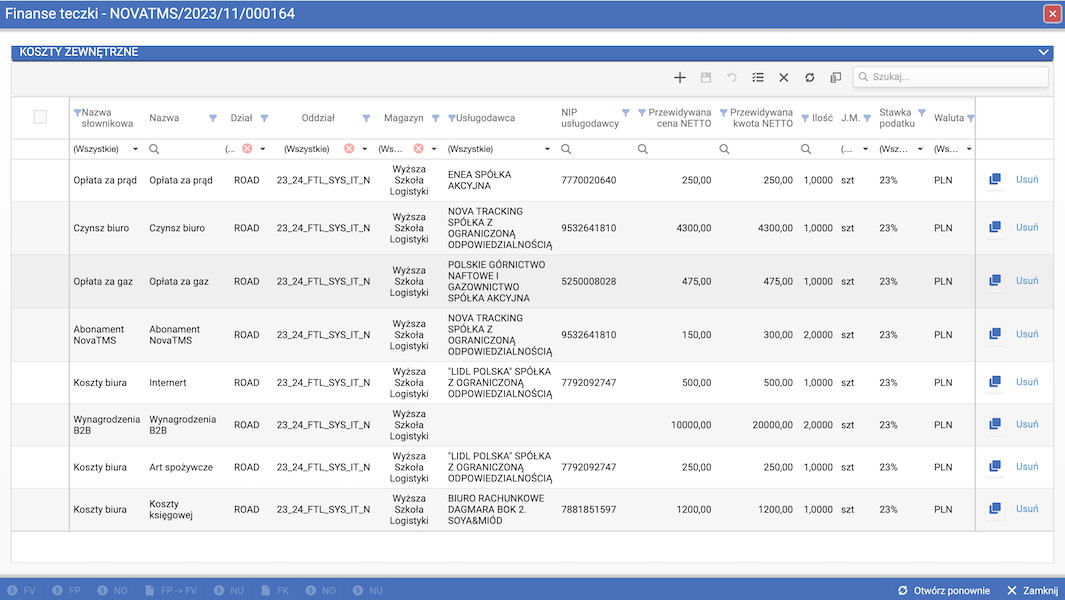Collapse the Koszty zewnętrzne section
Screen dimensions: 1065x600
coord(1044,52)
